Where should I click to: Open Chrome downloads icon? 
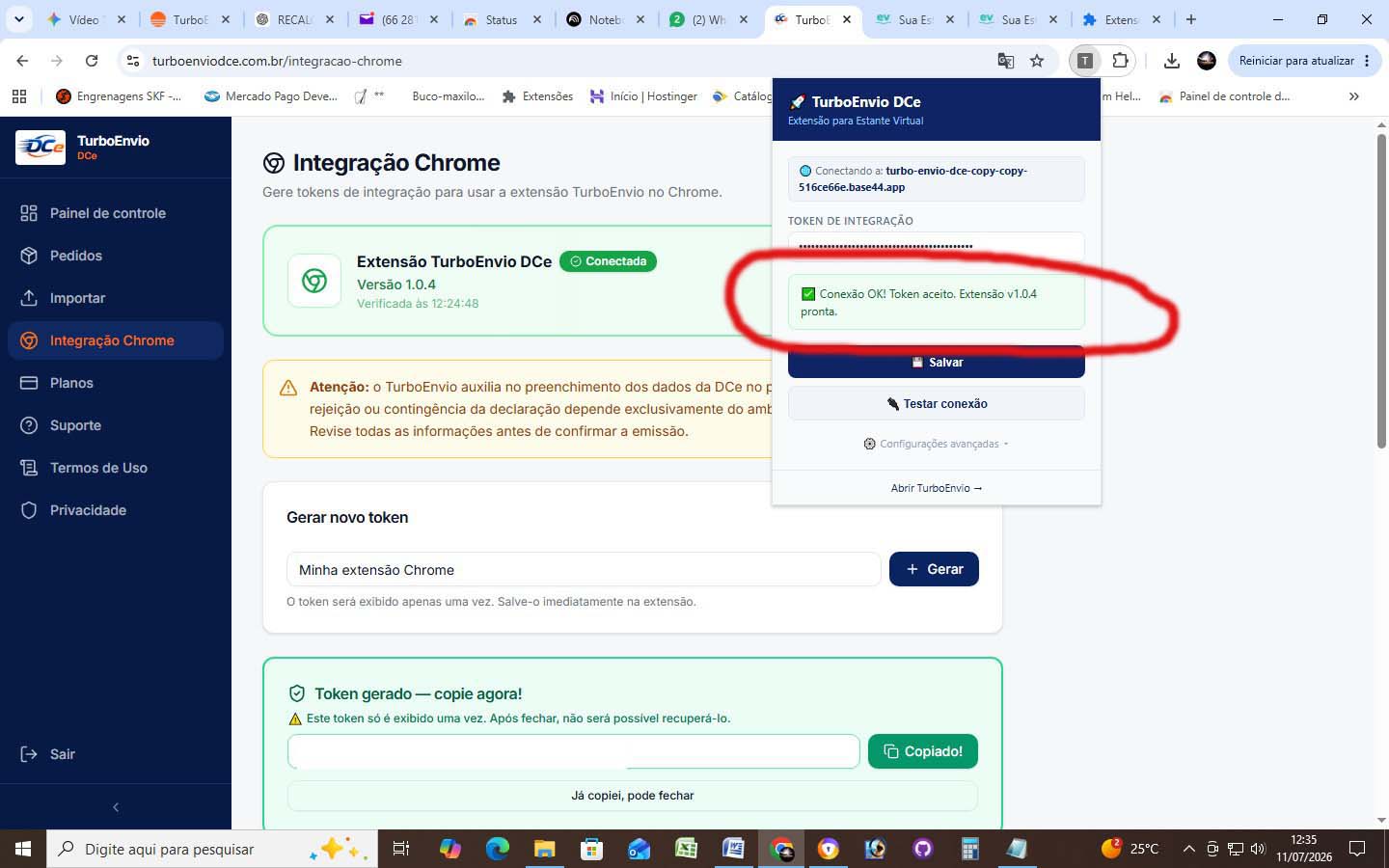pyautogui.click(x=1171, y=61)
